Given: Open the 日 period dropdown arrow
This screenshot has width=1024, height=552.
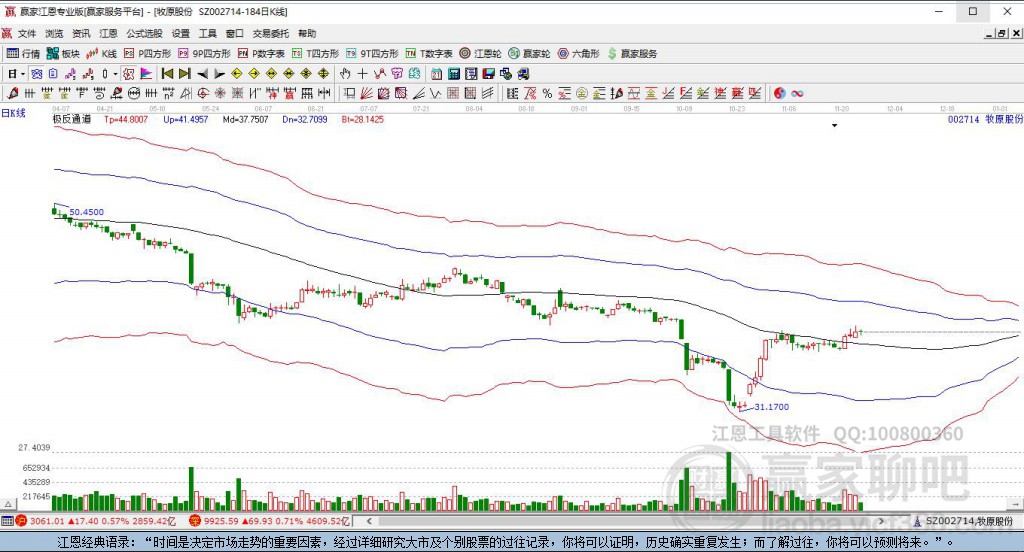Looking at the screenshot, I should click(22, 74).
